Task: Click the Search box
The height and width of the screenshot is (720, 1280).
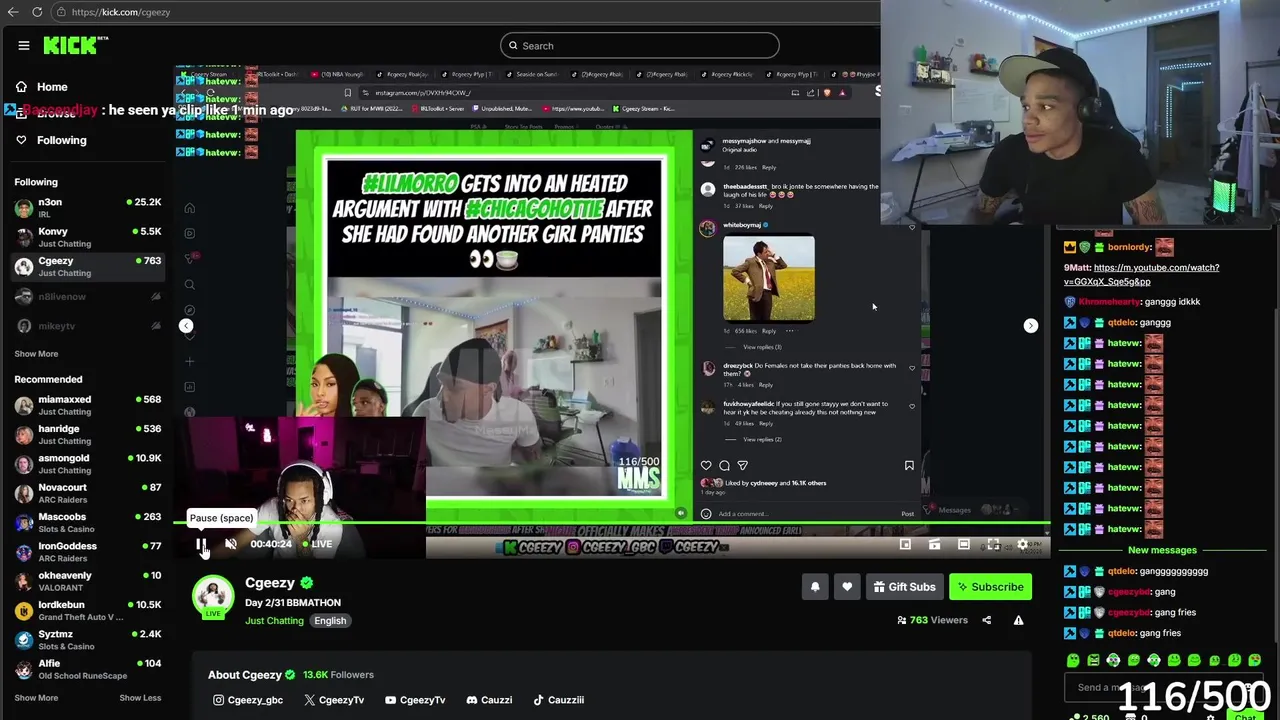Action: [640, 45]
